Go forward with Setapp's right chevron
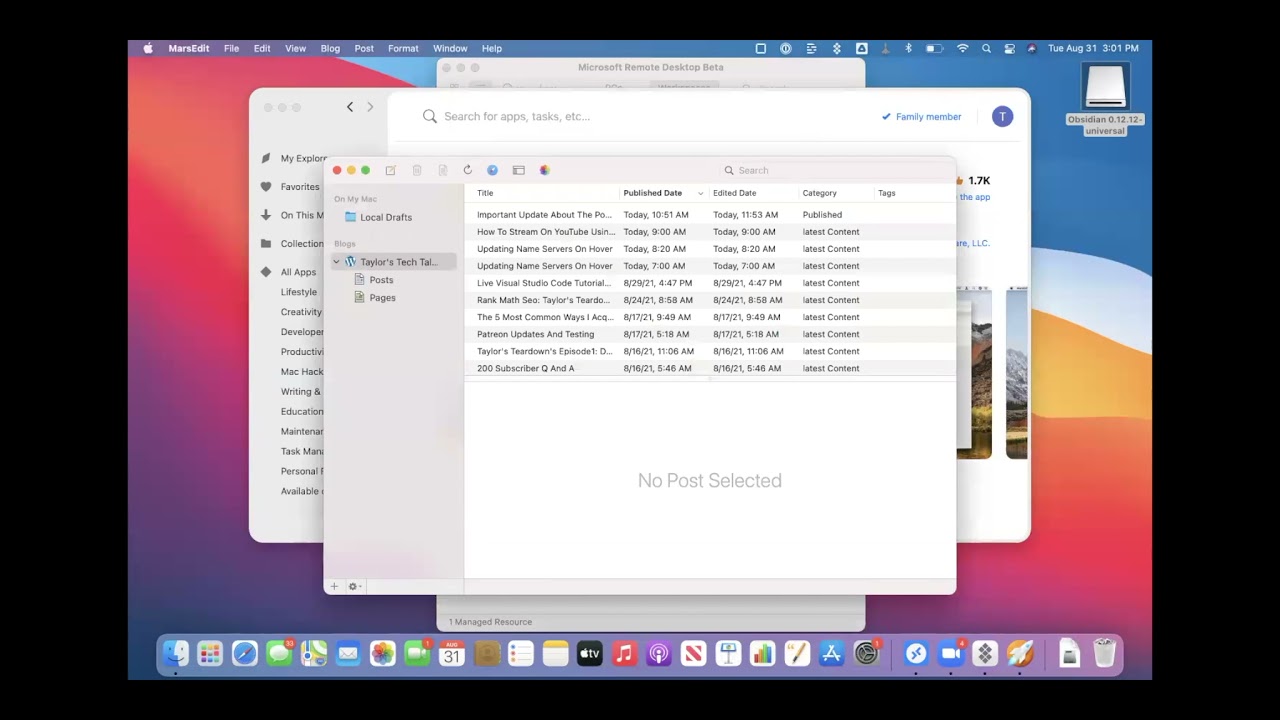 tap(370, 107)
